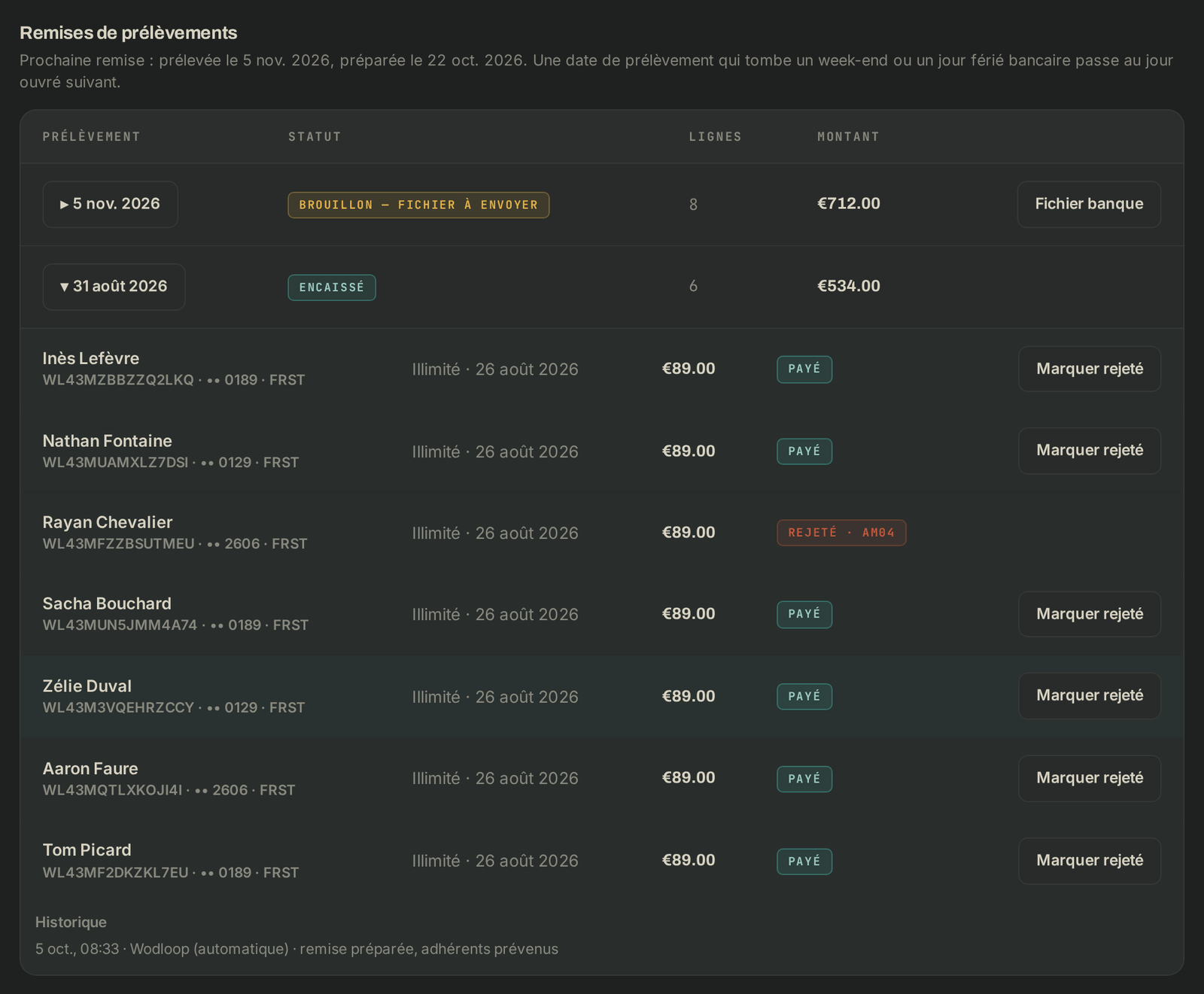1204x994 pixels.
Task: Mark Nathan Fontaine's payment as rejeté
Action: coord(1090,451)
